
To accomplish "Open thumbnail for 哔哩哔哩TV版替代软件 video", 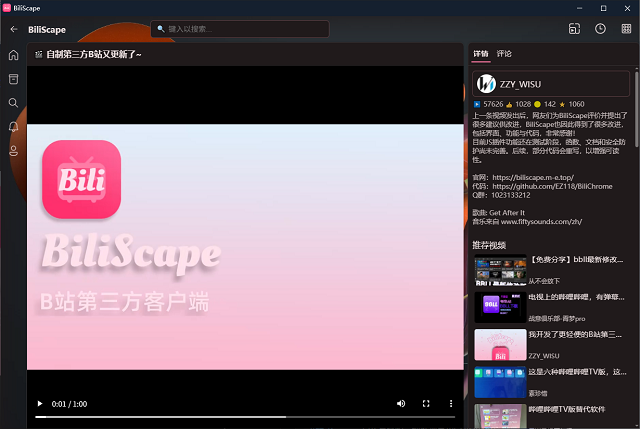I will coord(500,416).
